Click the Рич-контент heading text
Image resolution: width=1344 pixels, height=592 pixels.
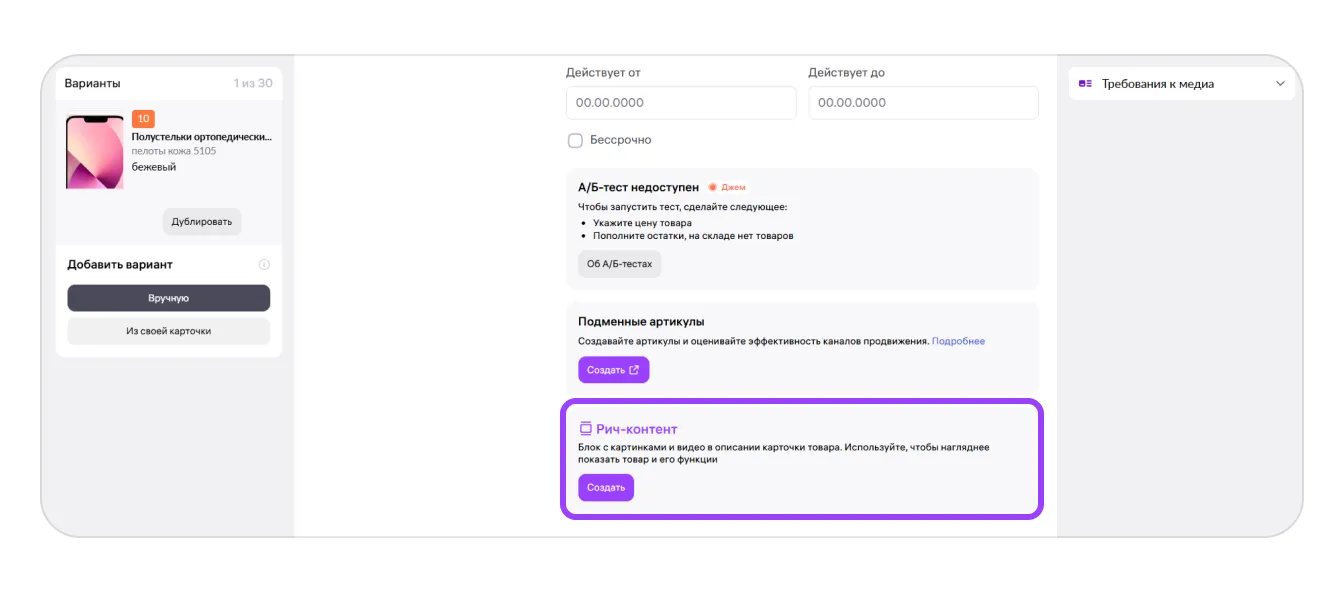click(636, 429)
